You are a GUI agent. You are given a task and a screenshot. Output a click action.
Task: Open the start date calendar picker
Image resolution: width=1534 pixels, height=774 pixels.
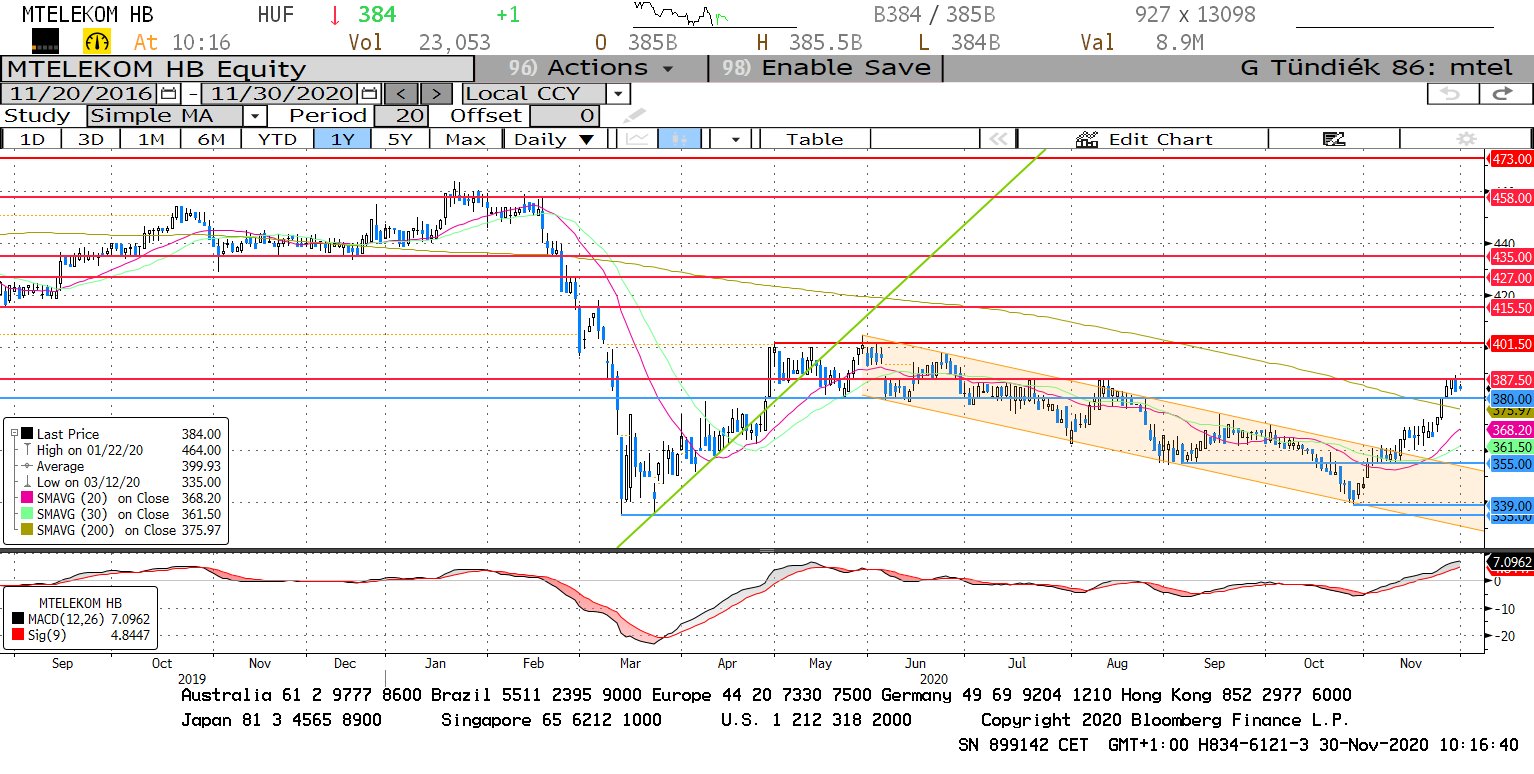(x=170, y=93)
